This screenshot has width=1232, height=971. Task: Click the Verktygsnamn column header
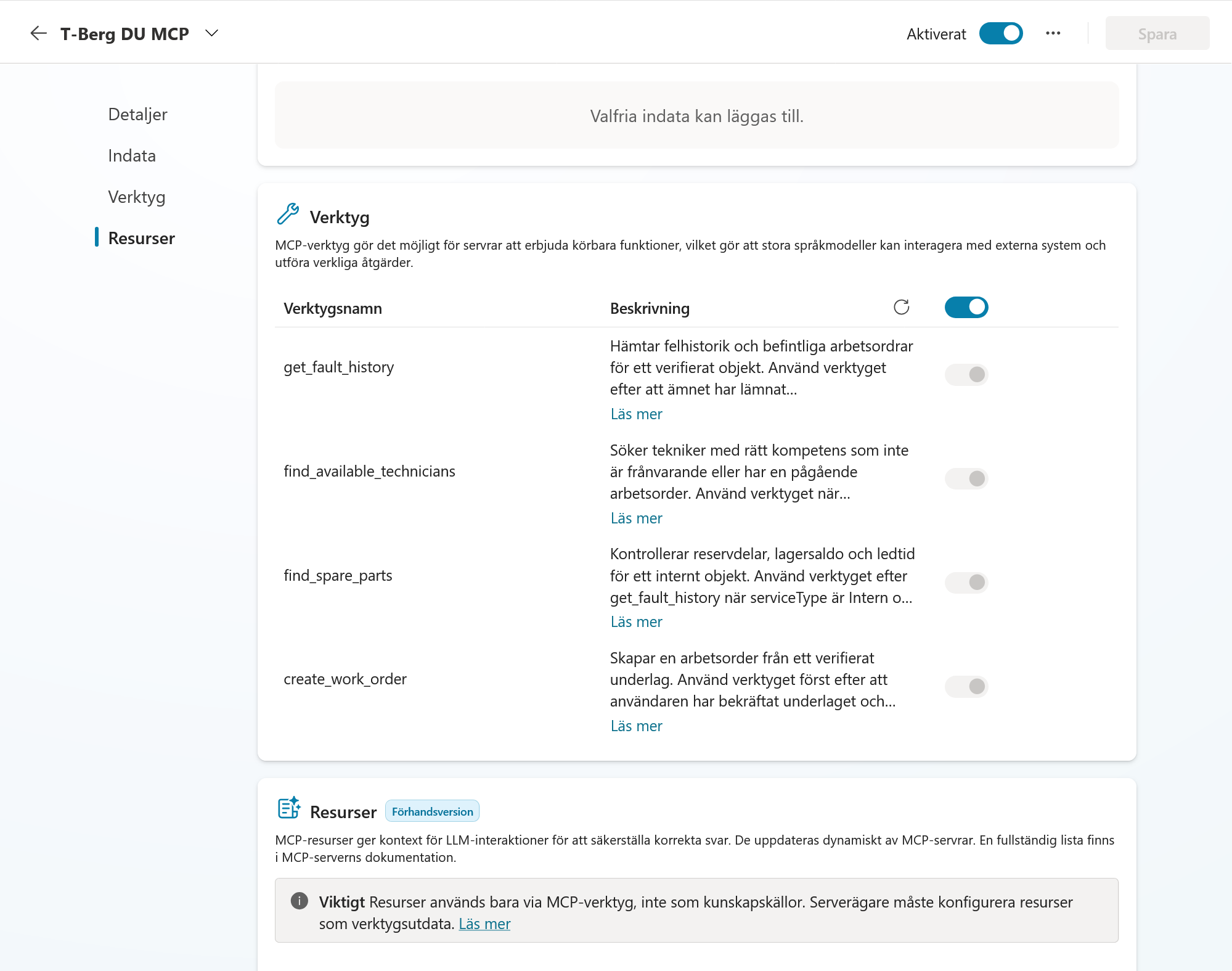point(333,308)
